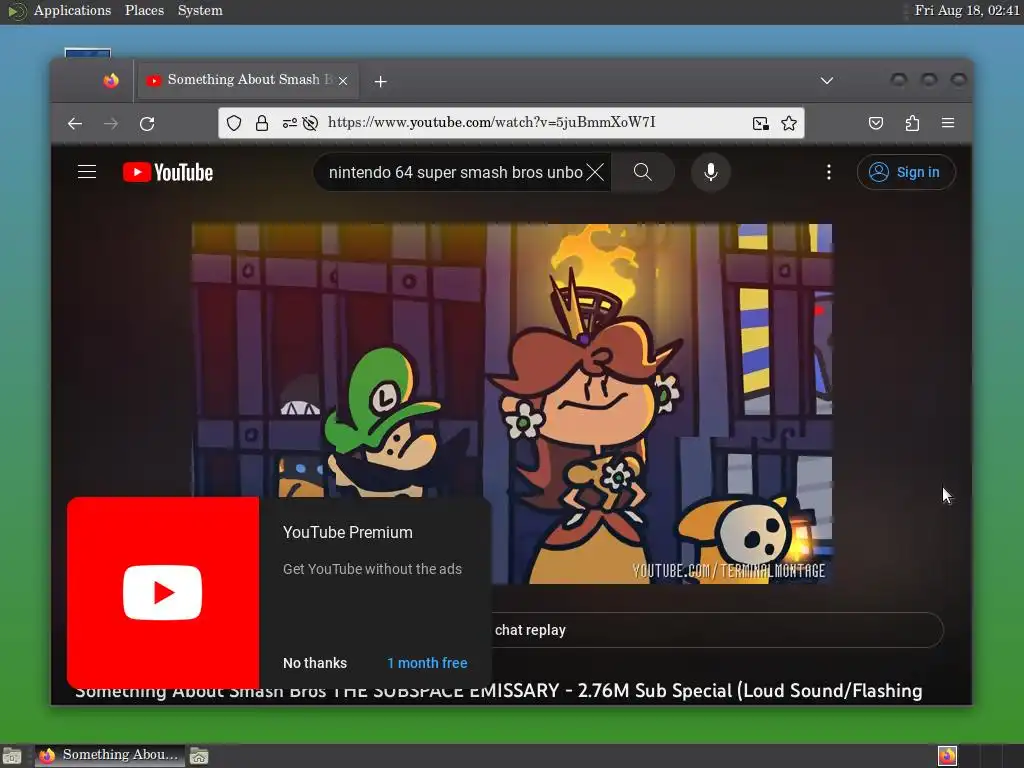Click the Get YouTube without the ads text
This screenshot has width=1024, height=768.
372,569
